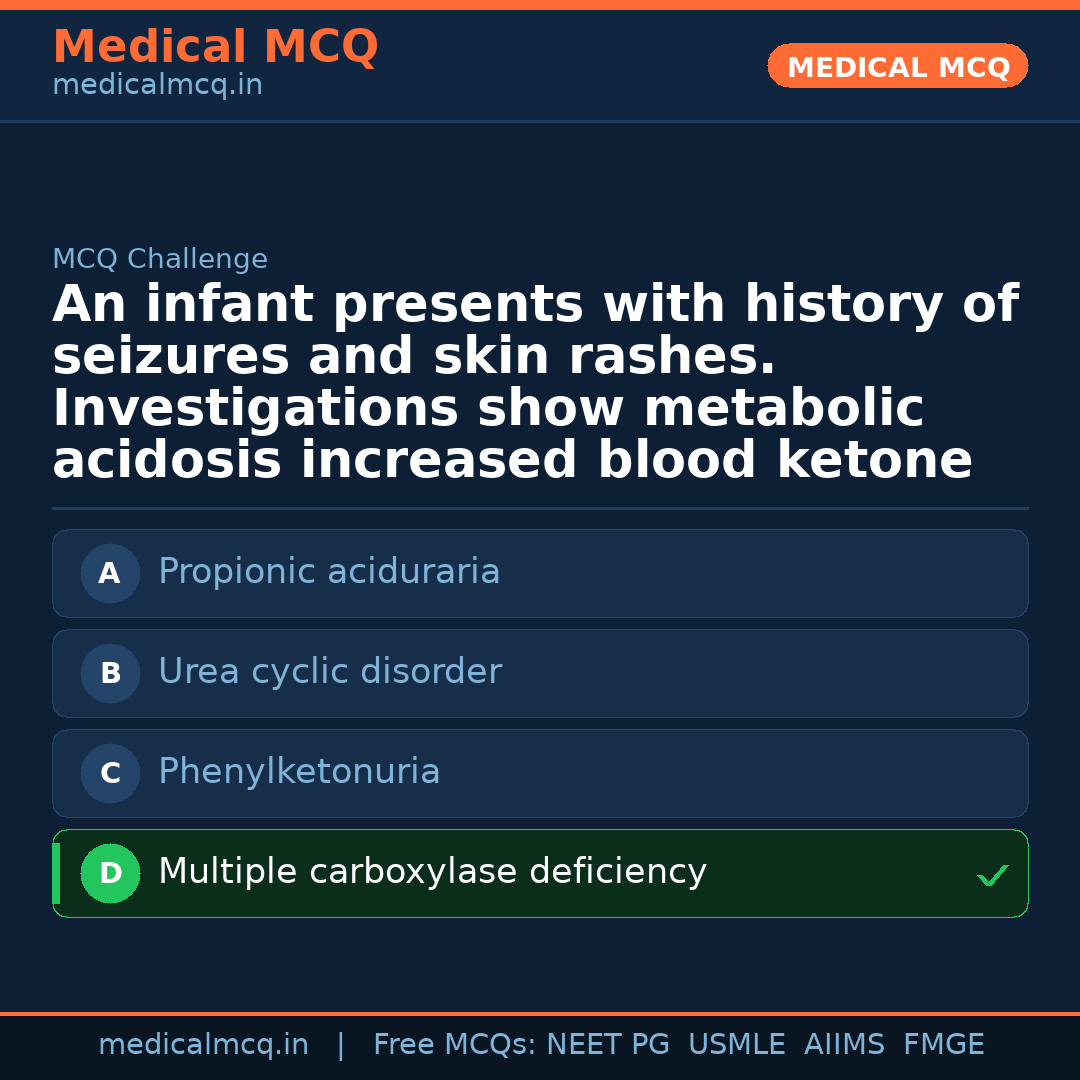Select answer Propionic aciduraria

pyautogui.click(x=329, y=572)
